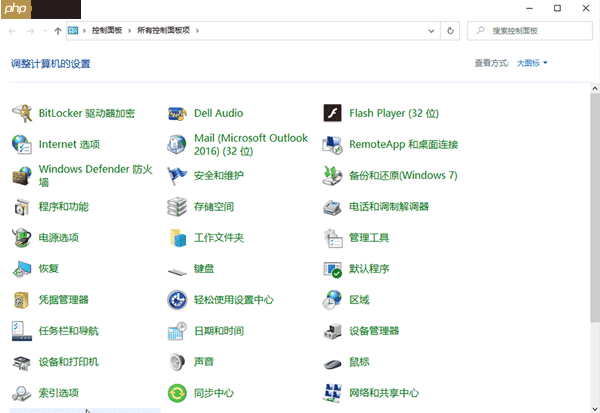Open BitLocker 驱动器加密 icon
This screenshot has height=413, width=600.
pos(22,113)
